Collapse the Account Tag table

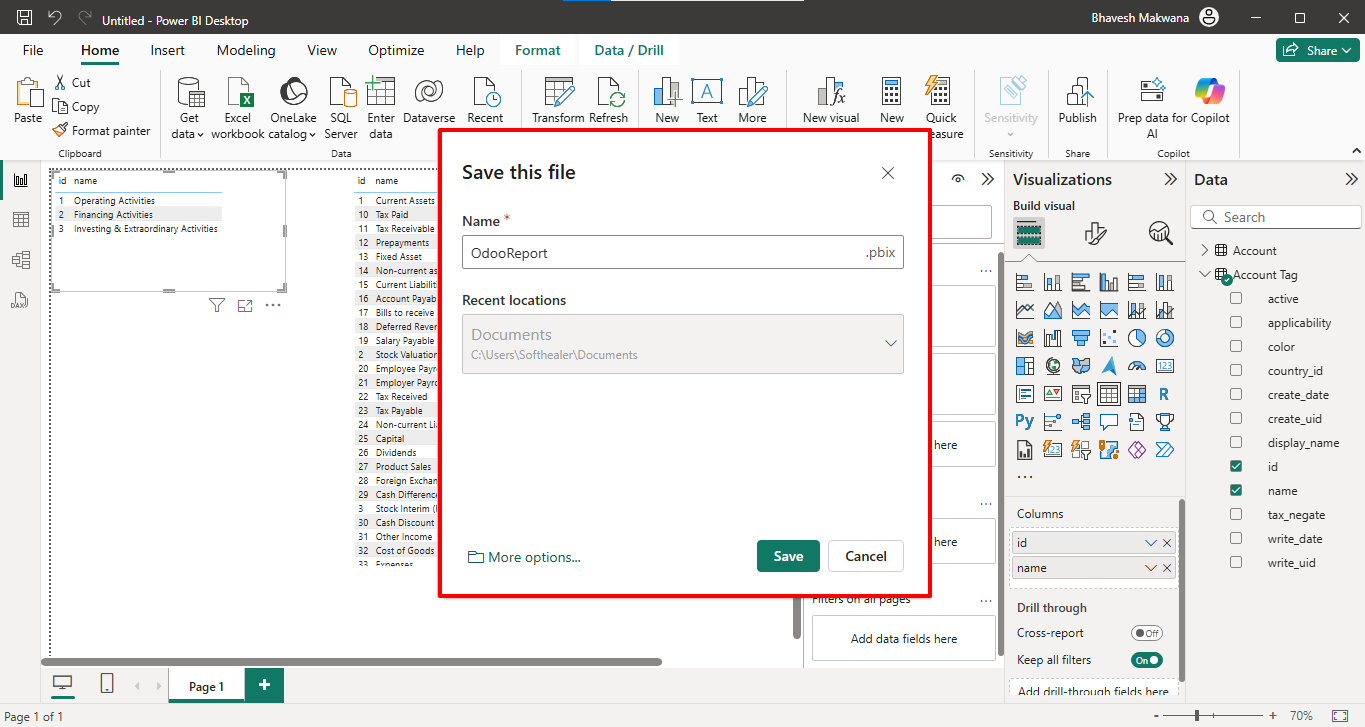pos(1204,275)
